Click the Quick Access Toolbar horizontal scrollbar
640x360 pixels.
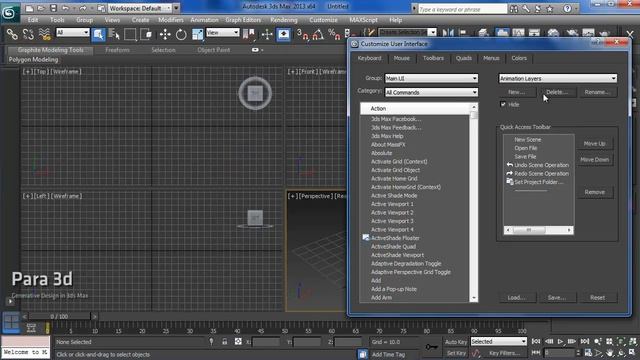pos(538,230)
